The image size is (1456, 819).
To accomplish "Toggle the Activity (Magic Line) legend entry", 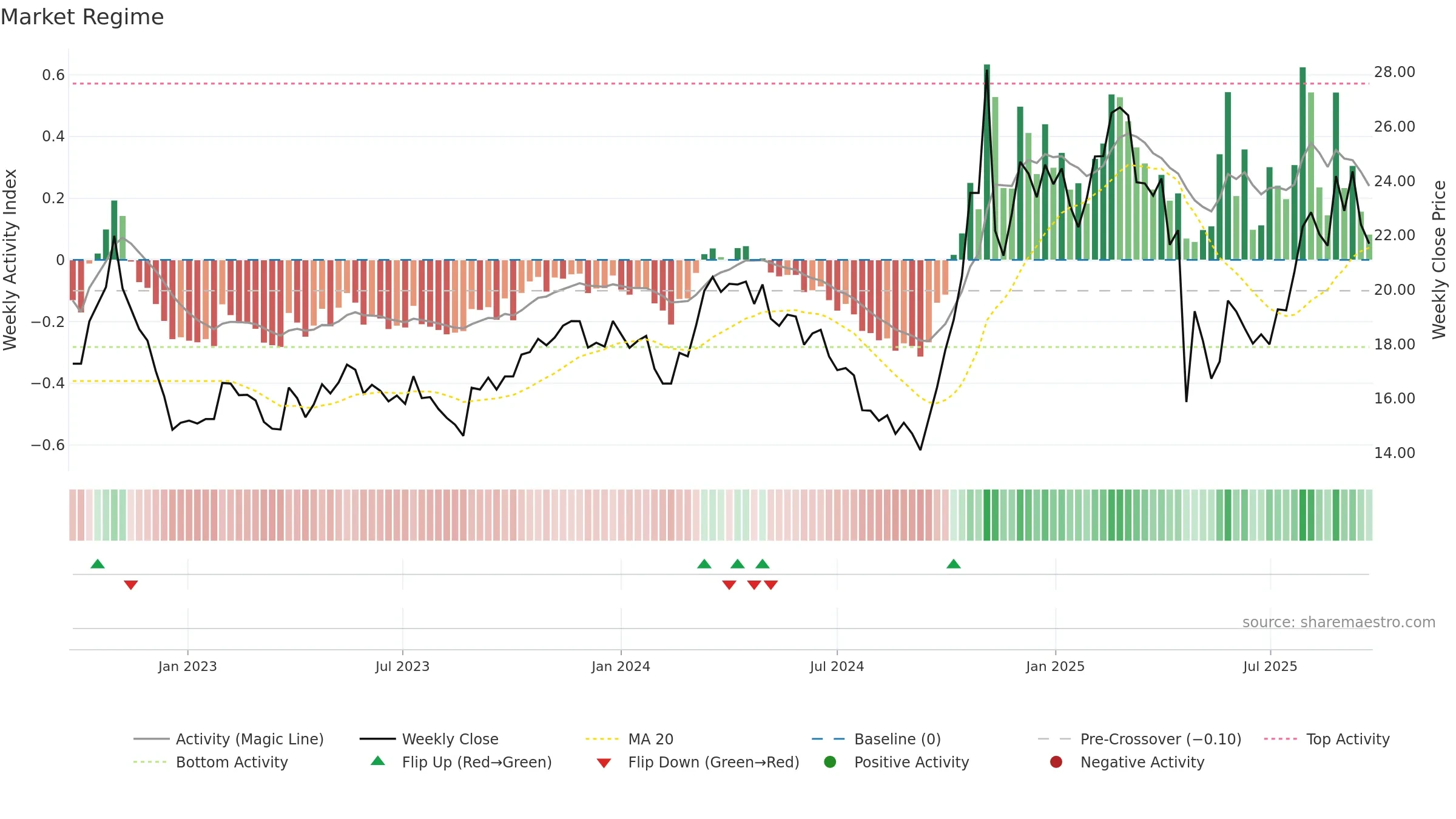I will [229, 739].
